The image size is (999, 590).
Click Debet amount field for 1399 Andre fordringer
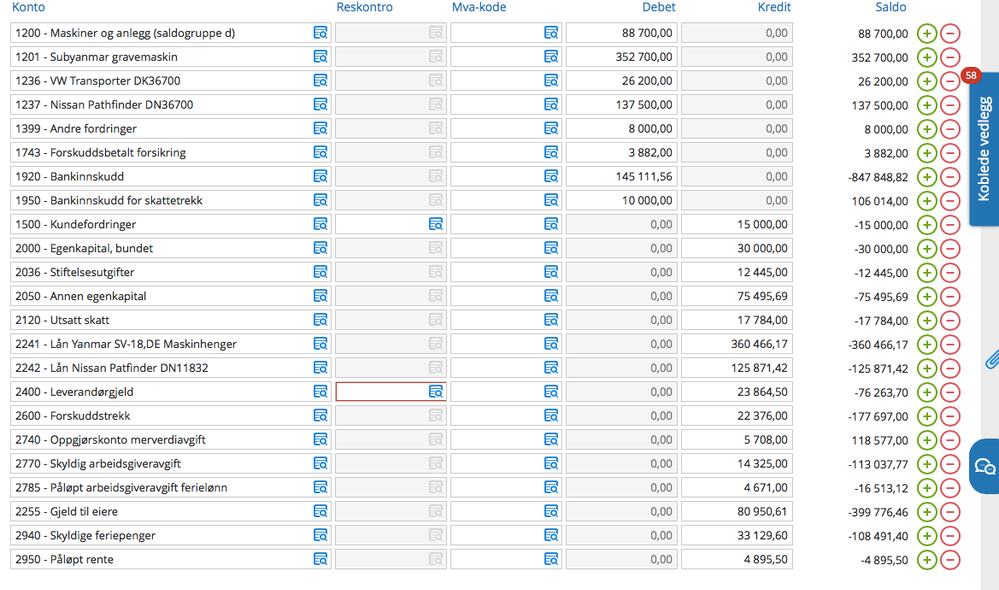coord(621,129)
